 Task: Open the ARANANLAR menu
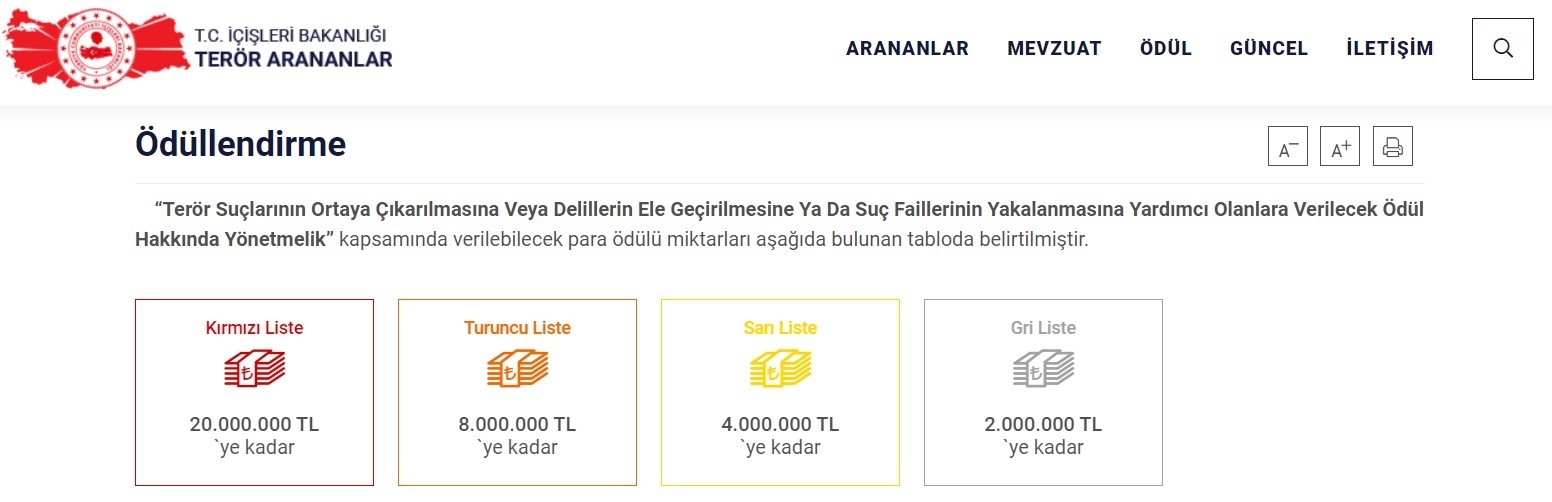907,49
